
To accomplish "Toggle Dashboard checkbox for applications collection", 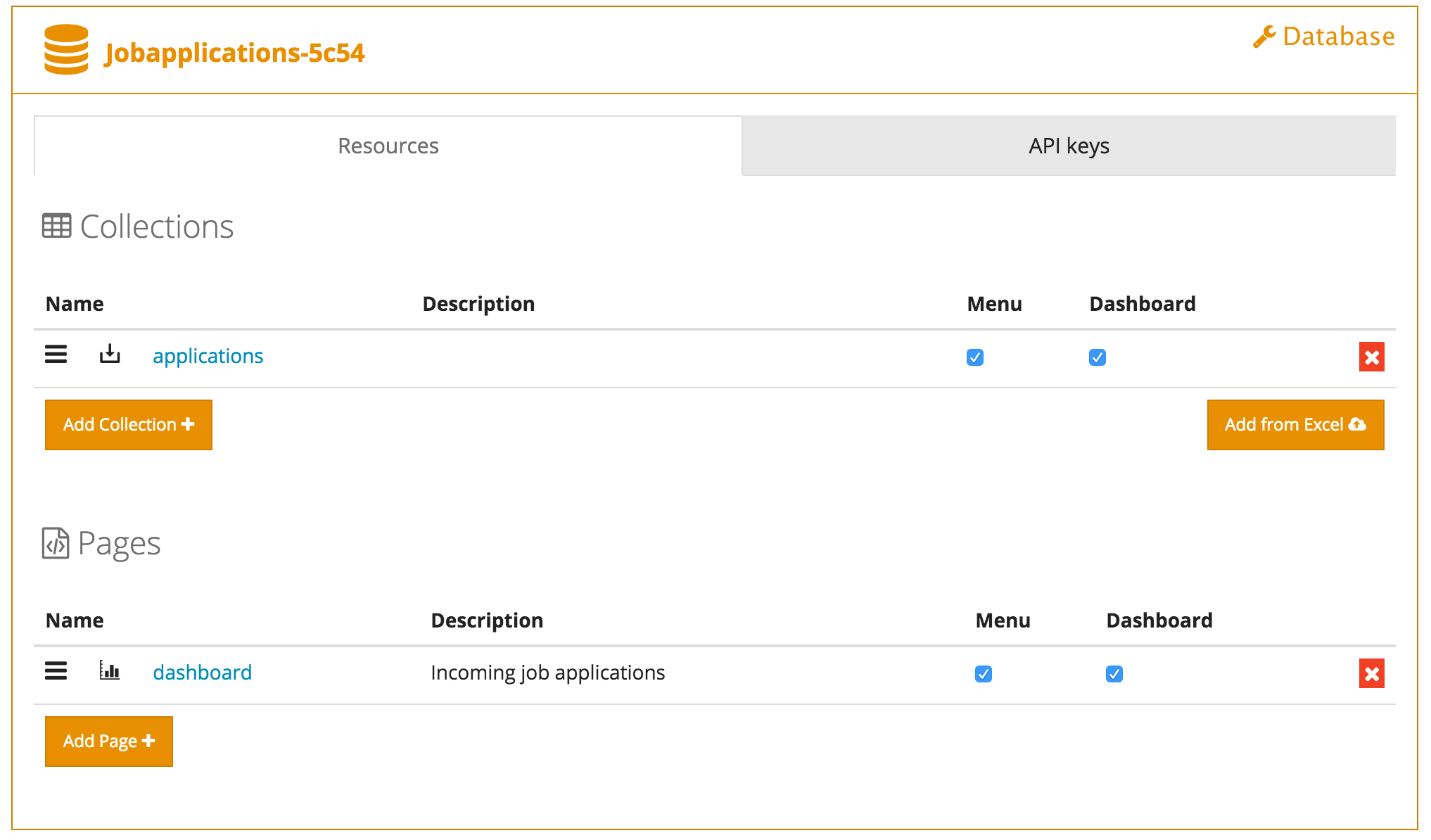I will click(x=1098, y=357).
